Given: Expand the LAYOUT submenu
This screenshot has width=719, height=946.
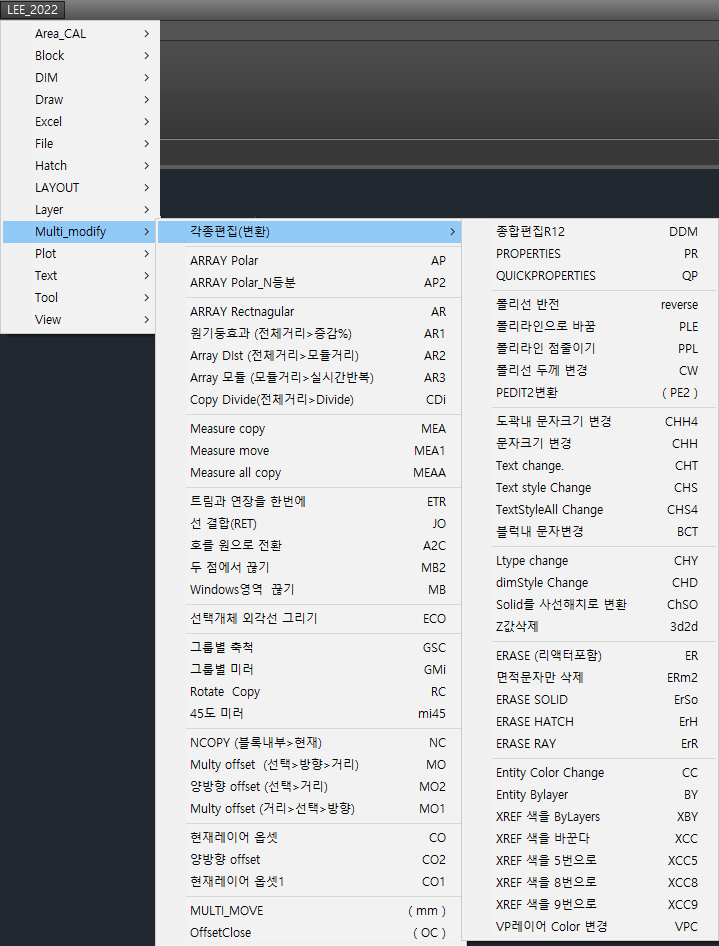Looking at the screenshot, I should 80,188.
